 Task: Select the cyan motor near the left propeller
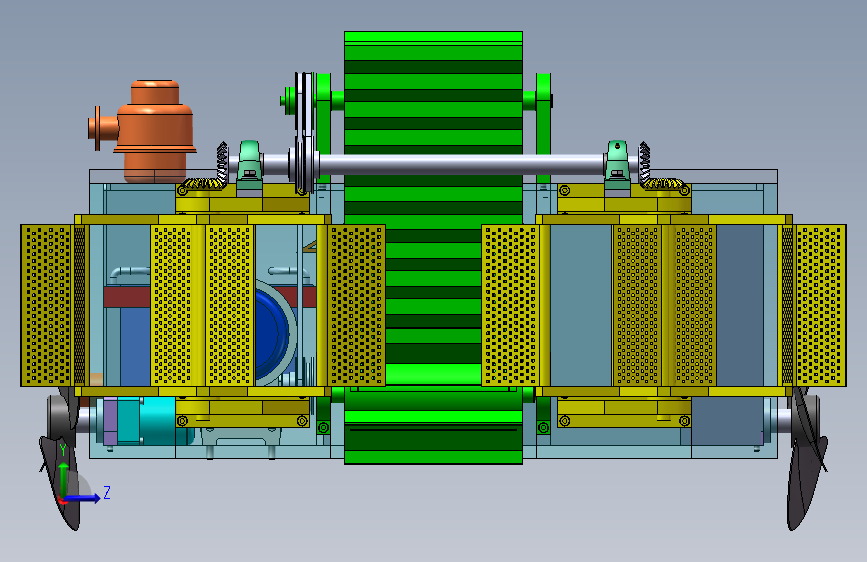(158, 420)
